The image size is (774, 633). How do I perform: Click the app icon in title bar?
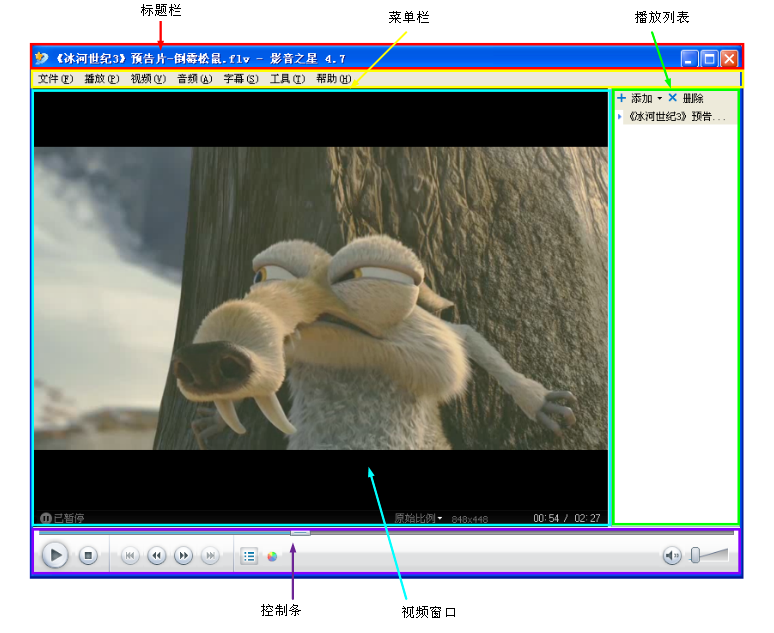coord(42,59)
